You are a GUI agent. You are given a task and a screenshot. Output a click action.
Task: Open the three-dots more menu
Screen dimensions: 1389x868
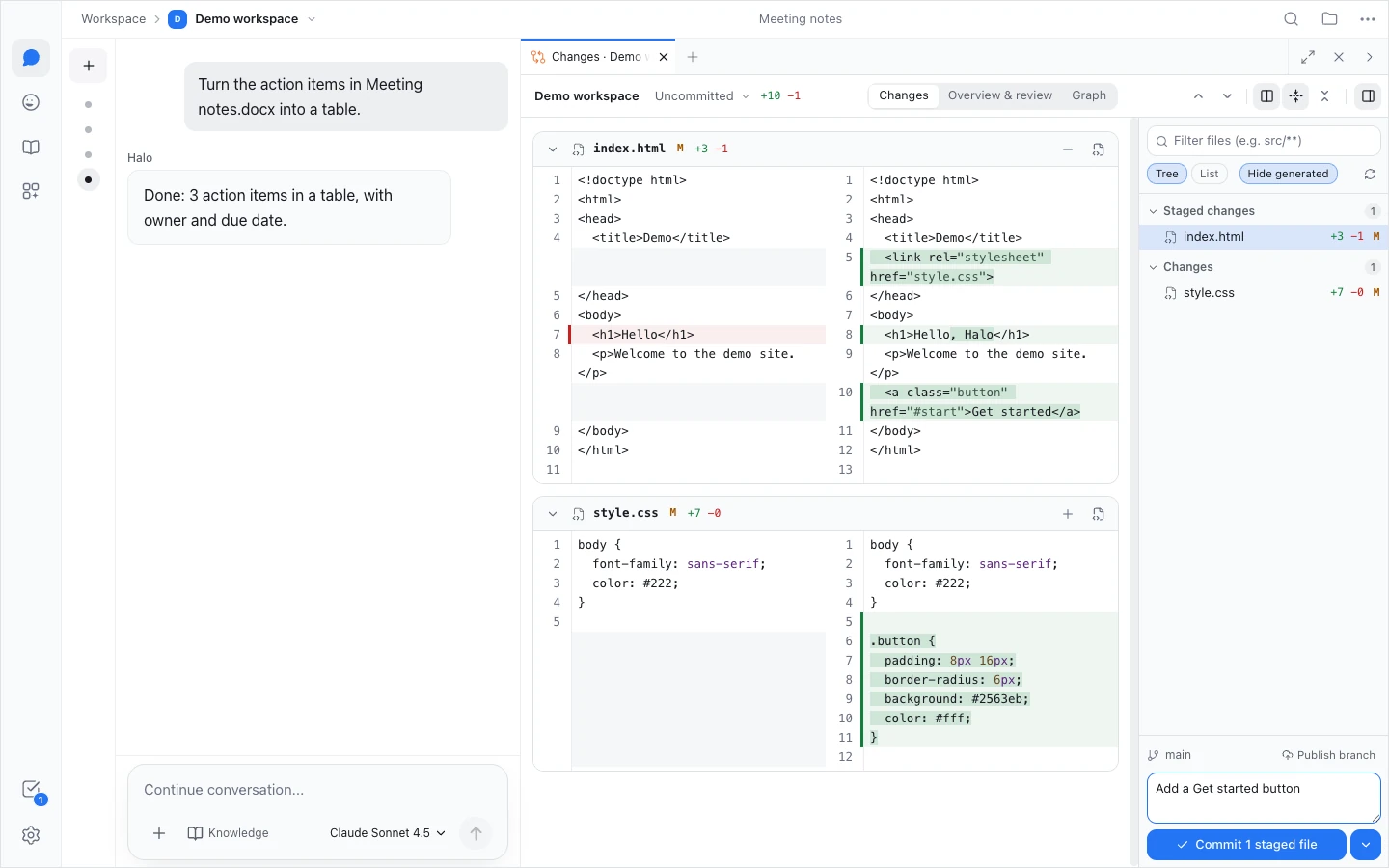pyautogui.click(x=1368, y=19)
